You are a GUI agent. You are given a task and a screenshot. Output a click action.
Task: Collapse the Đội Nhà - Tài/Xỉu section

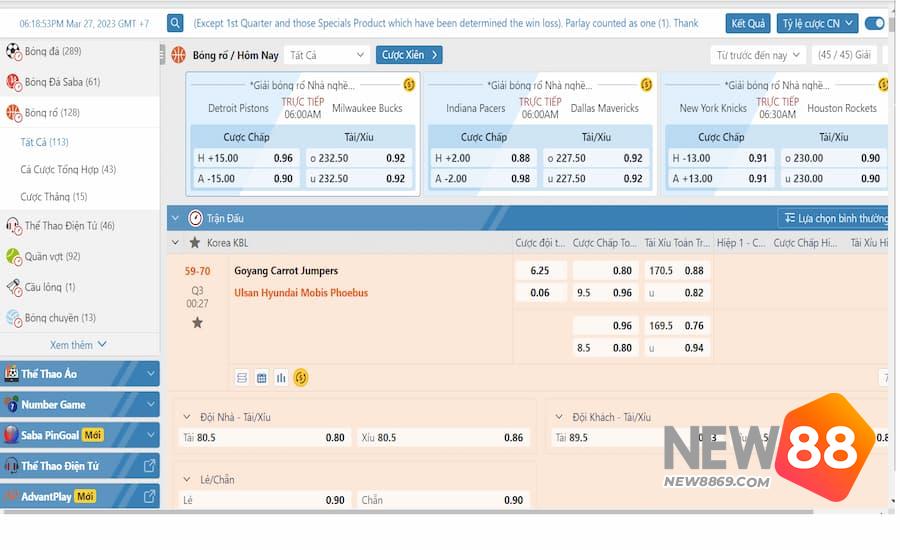click(x=187, y=417)
